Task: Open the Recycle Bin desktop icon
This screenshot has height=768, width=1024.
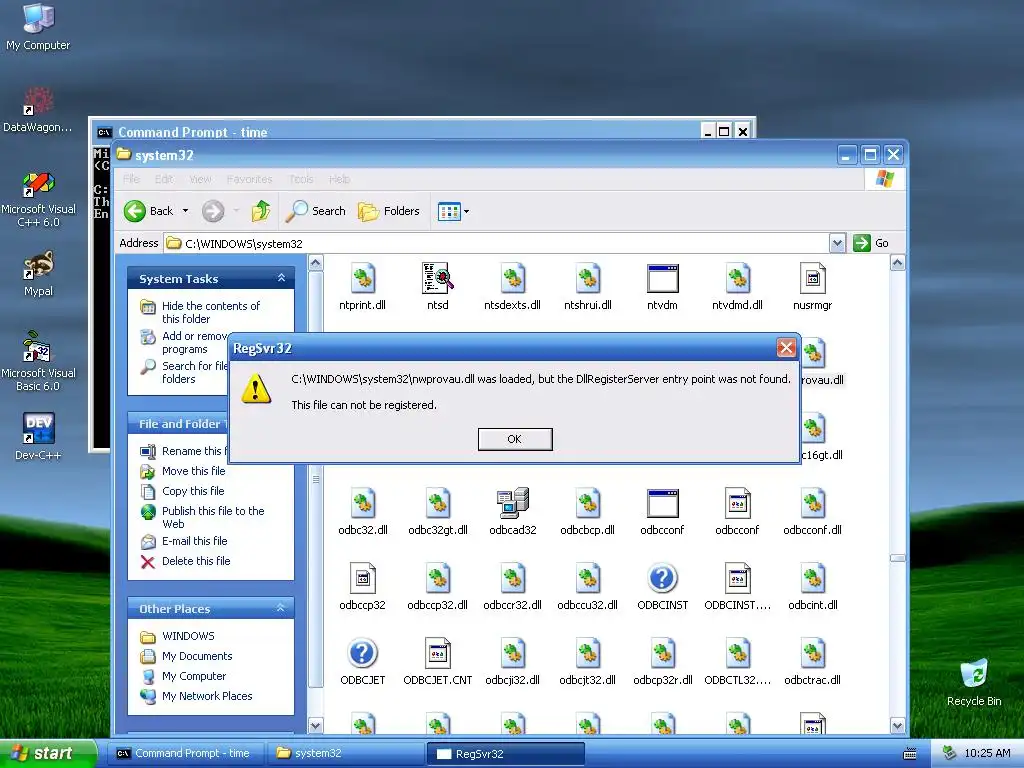Action: pos(974,683)
